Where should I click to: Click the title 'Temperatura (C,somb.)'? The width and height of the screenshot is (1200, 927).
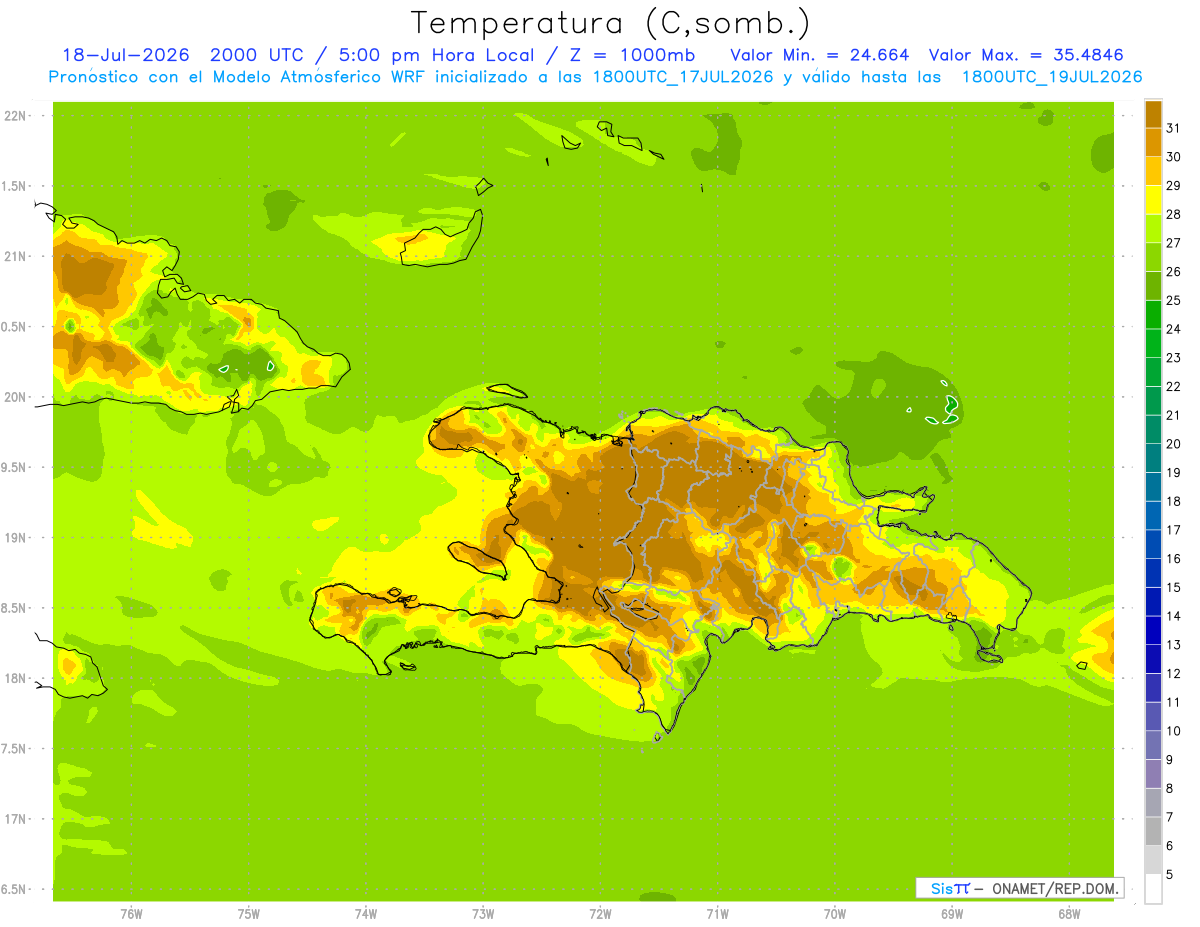click(x=610, y=22)
